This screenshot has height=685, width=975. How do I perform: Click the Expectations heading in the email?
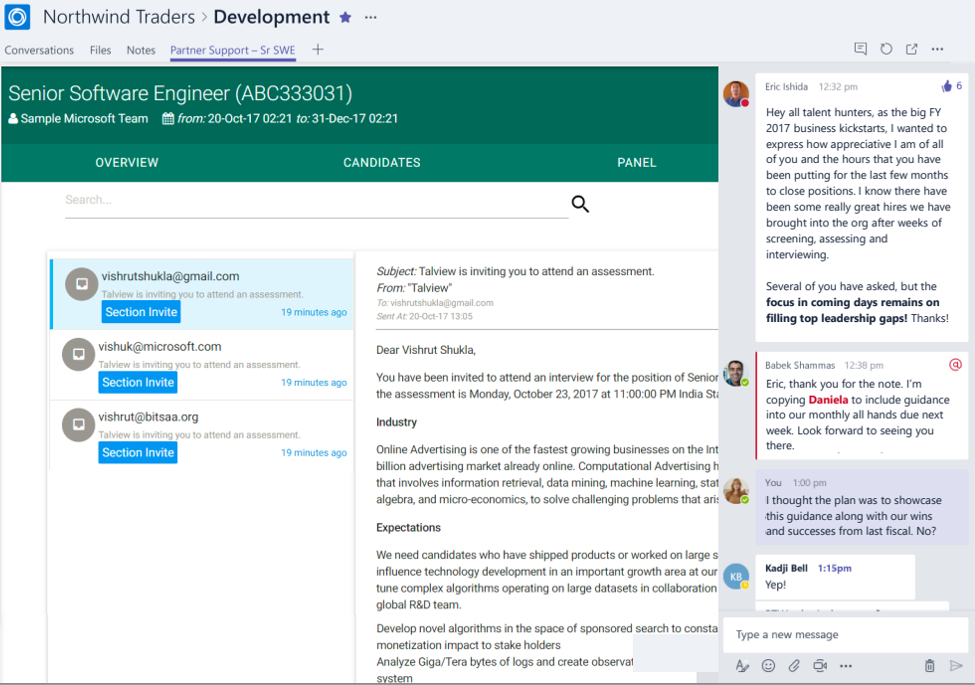coord(408,528)
